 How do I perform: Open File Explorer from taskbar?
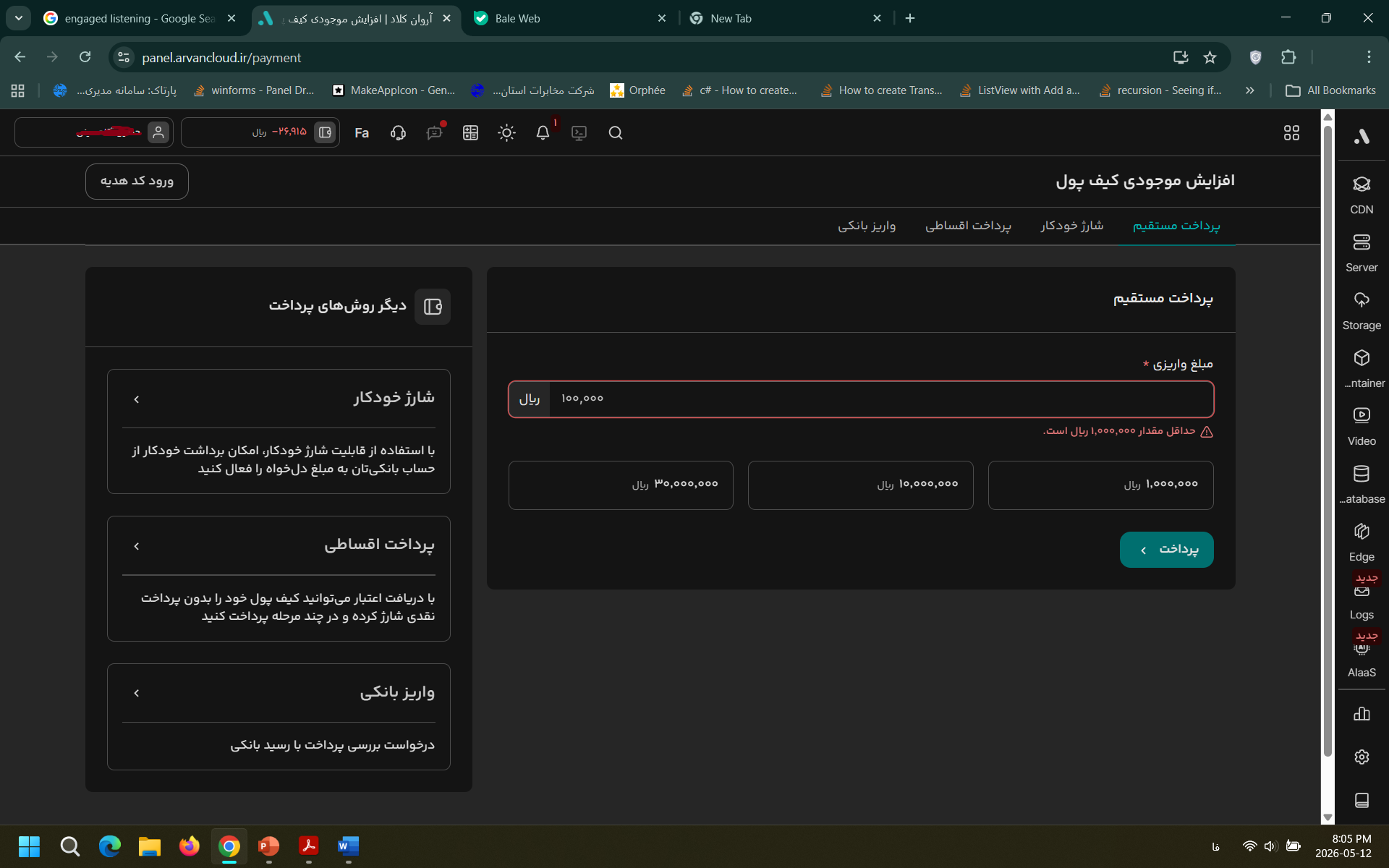(x=150, y=846)
